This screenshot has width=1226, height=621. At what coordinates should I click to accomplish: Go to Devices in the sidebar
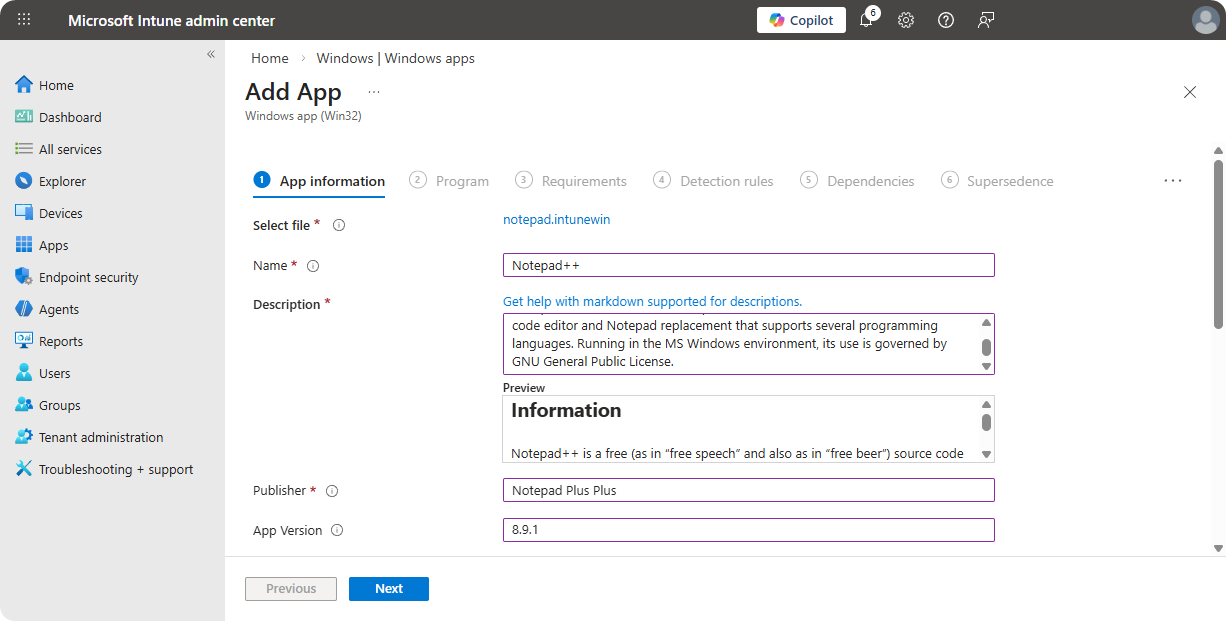[x=60, y=213]
